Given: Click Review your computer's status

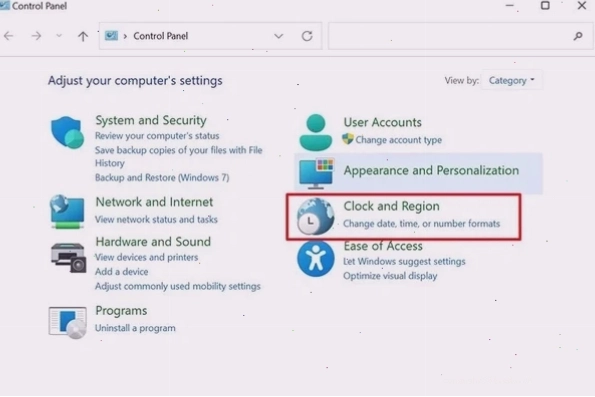Looking at the screenshot, I should click(x=157, y=135).
